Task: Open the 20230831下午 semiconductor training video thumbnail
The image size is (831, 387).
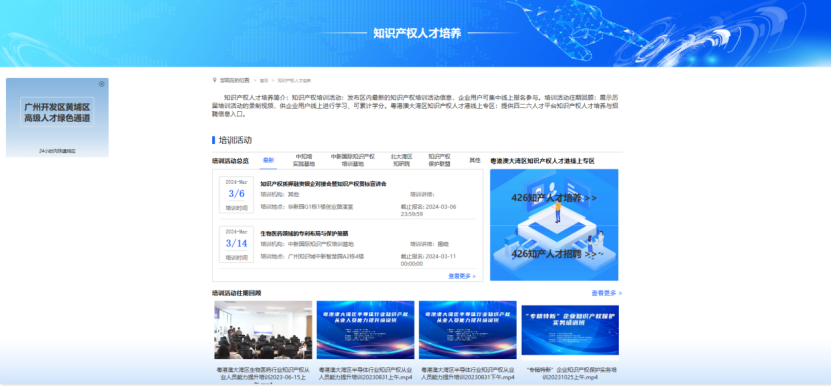Action: [x=467, y=330]
